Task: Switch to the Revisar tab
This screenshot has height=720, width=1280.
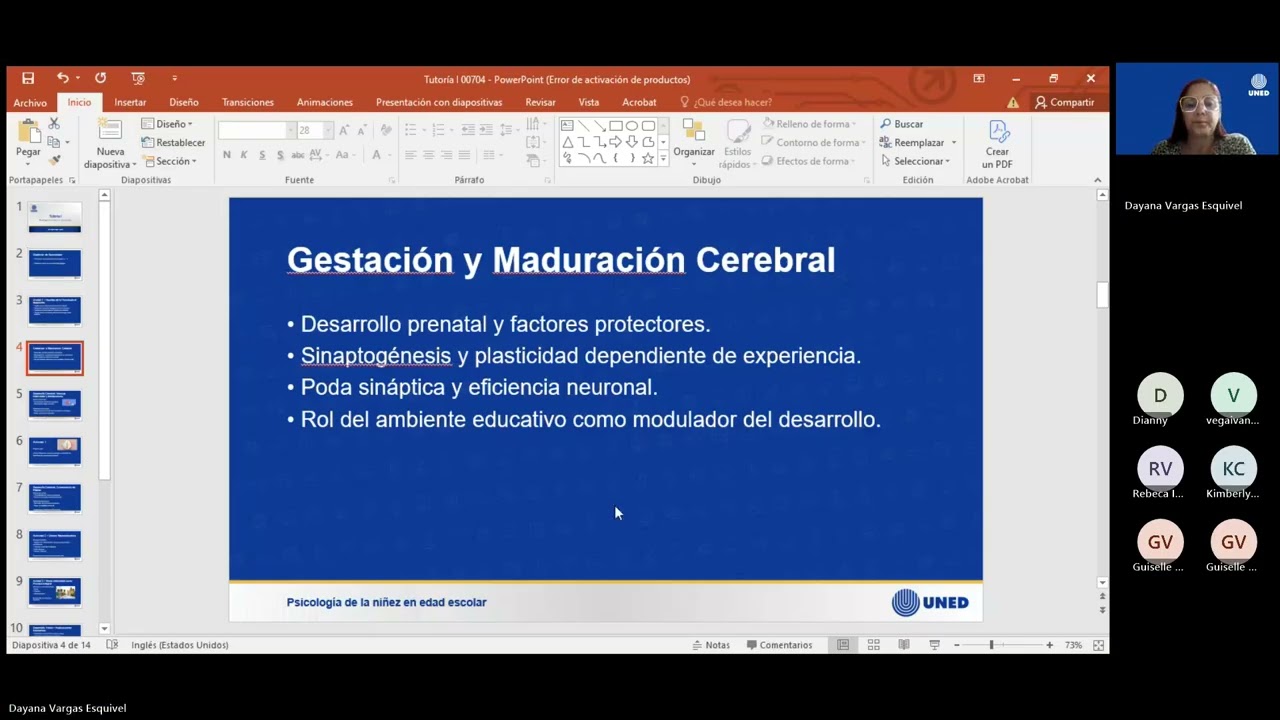Action: coord(540,102)
